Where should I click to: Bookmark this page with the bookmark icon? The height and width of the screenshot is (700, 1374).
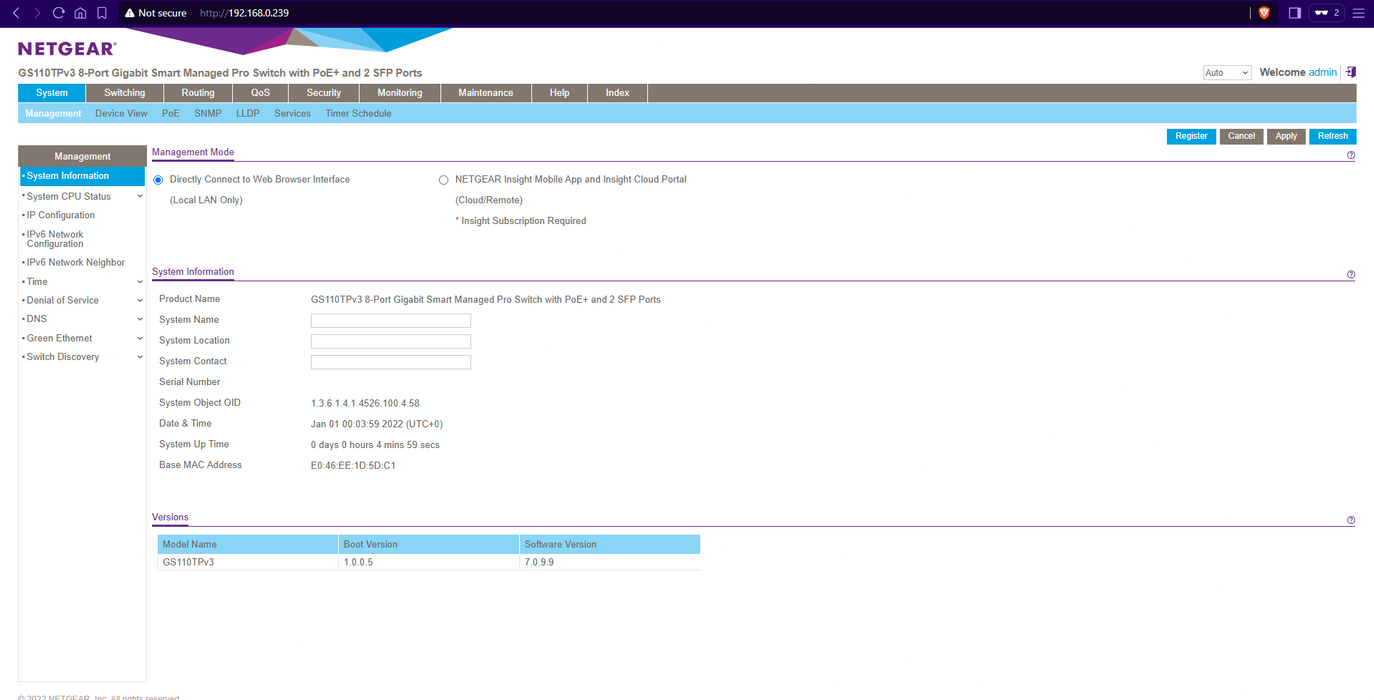click(102, 13)
